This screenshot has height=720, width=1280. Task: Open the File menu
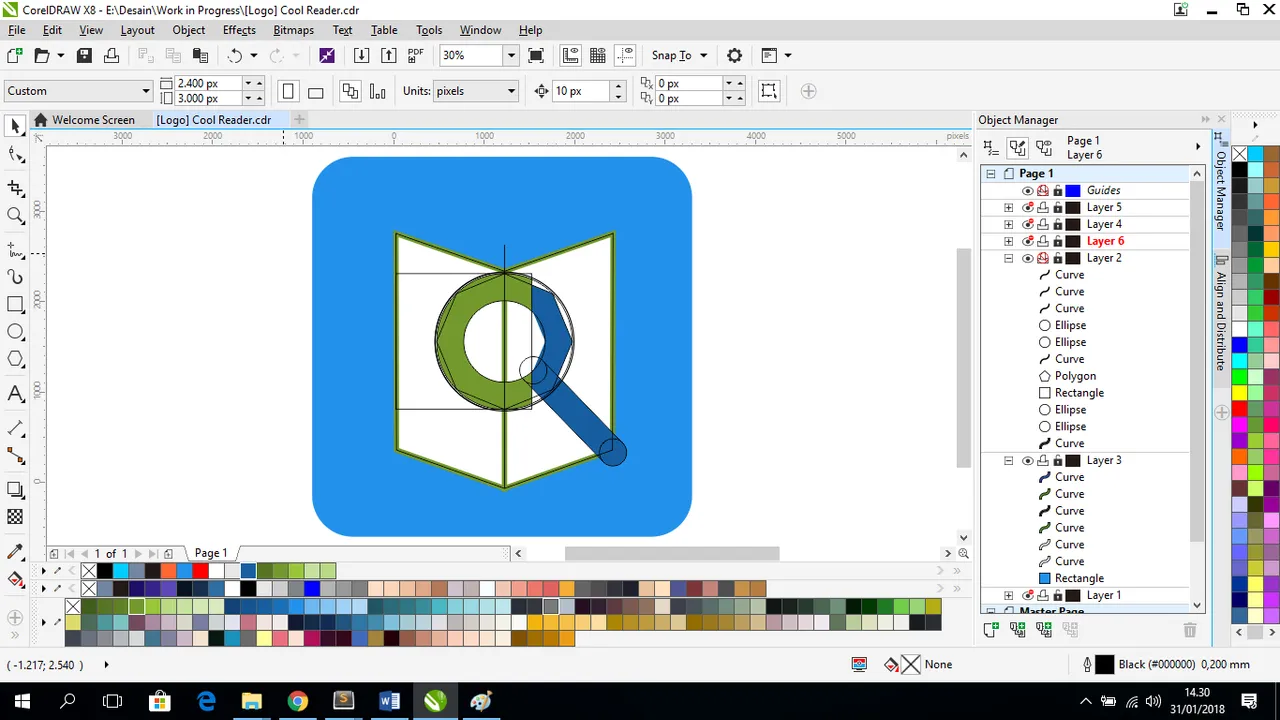(x=17, y=30)
